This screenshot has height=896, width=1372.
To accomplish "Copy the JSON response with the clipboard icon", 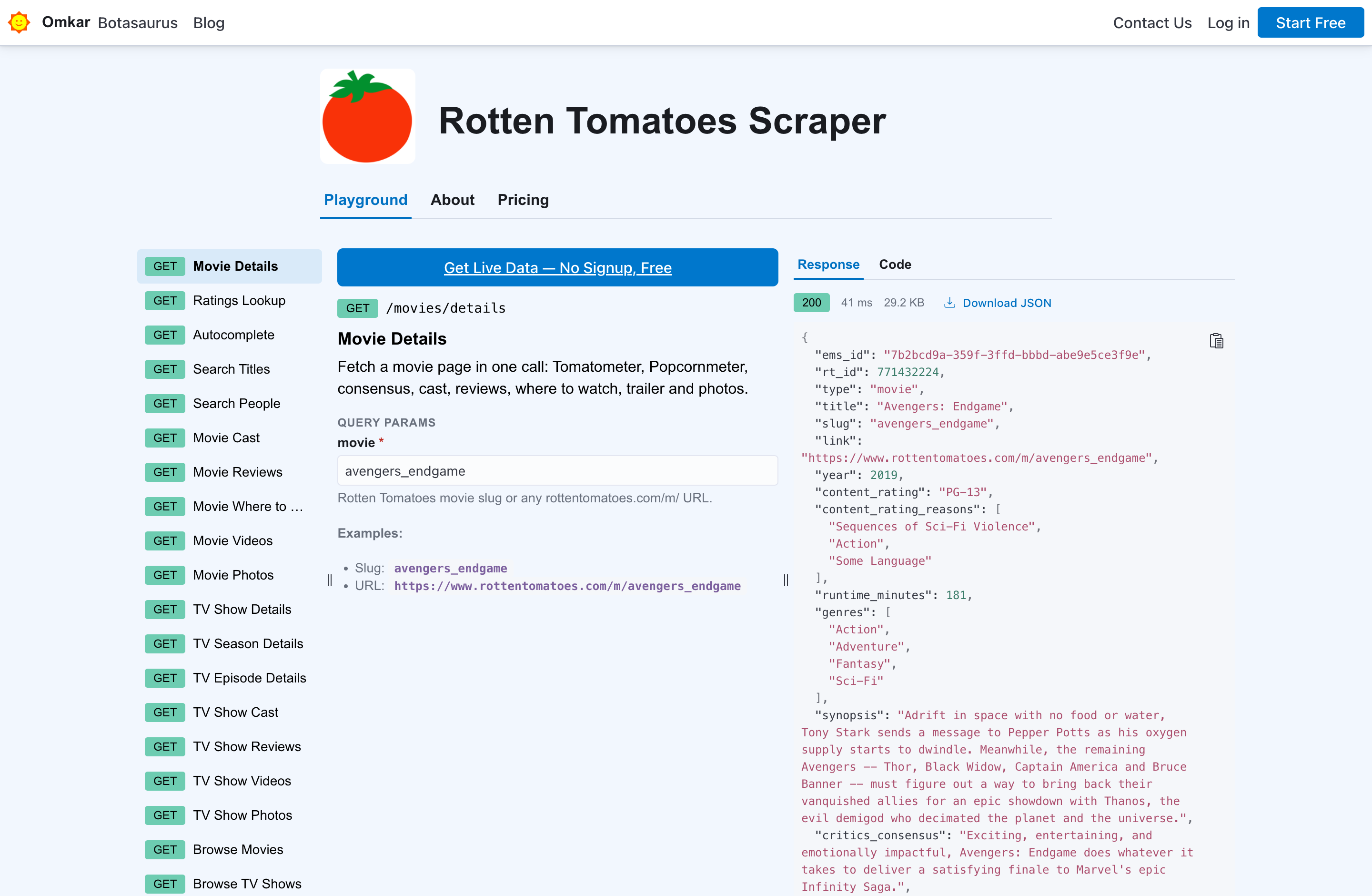I will point(1216,341).
